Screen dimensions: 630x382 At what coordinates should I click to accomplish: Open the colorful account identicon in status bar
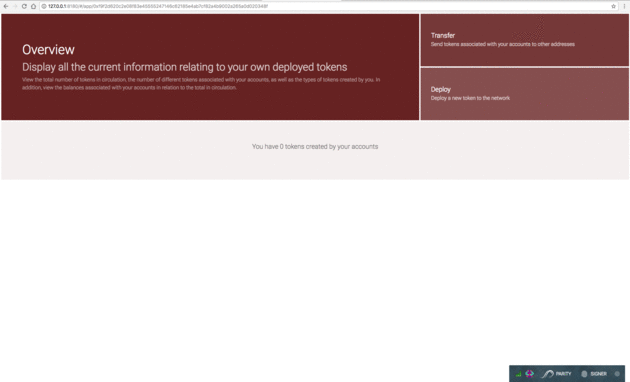(x=530, y=374)
